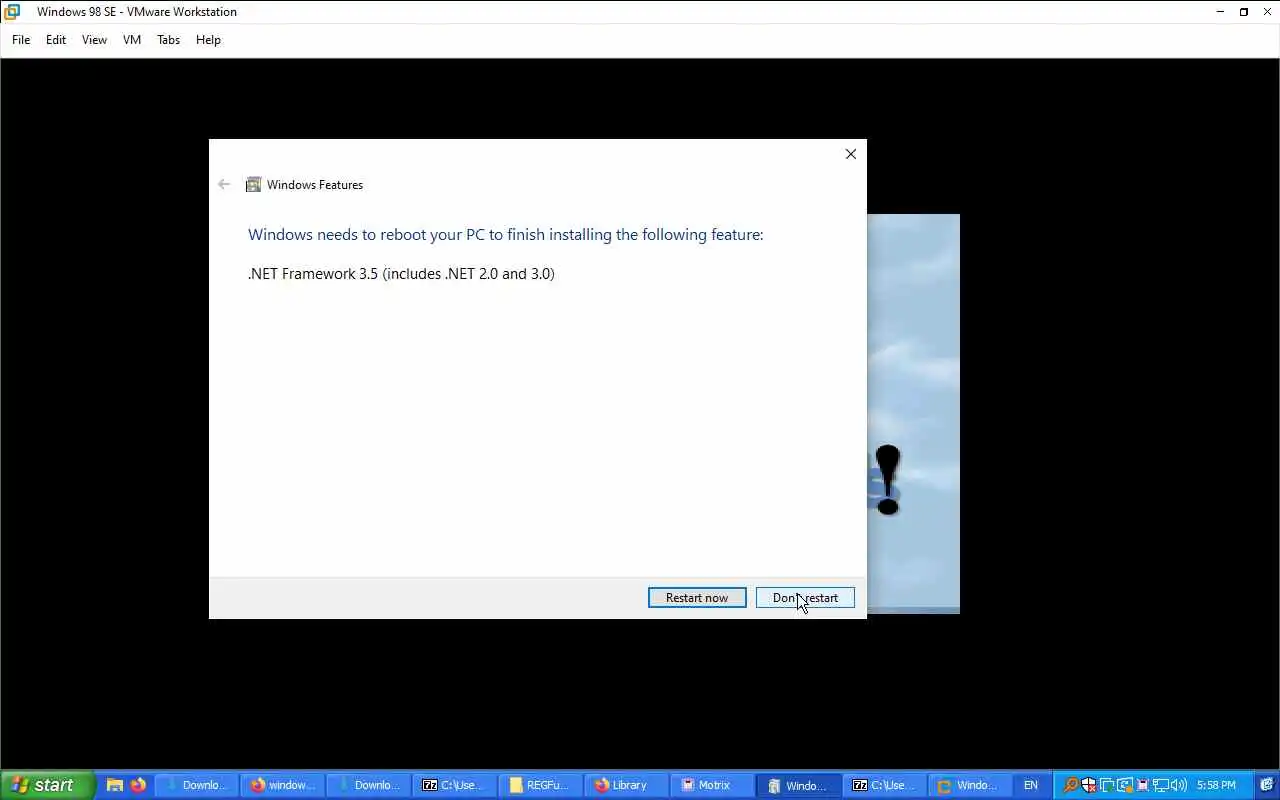Open the XP start menu
The height and width of the screenshot is (800, 1280).
(47, 785)
